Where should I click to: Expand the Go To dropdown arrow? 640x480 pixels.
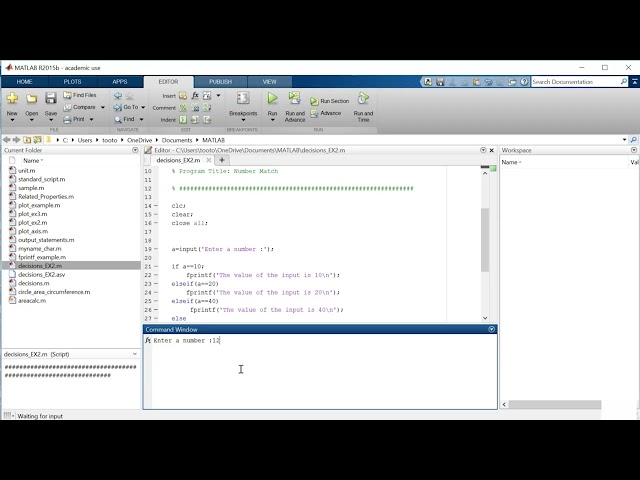(143, 107)
